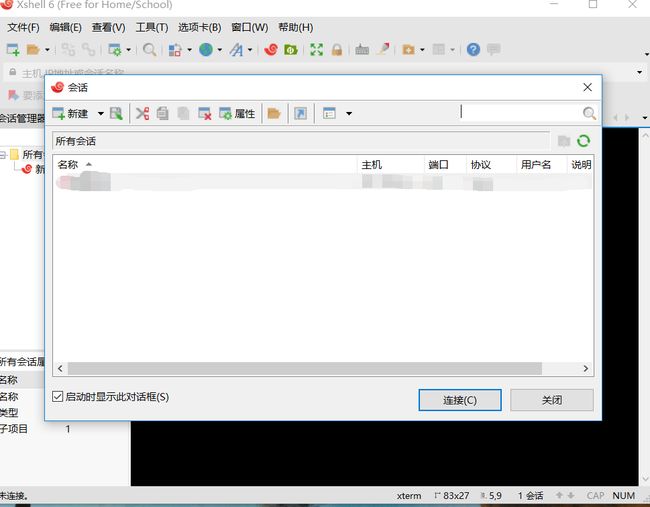Open the 窗口(W) menu

coord(250,27)
